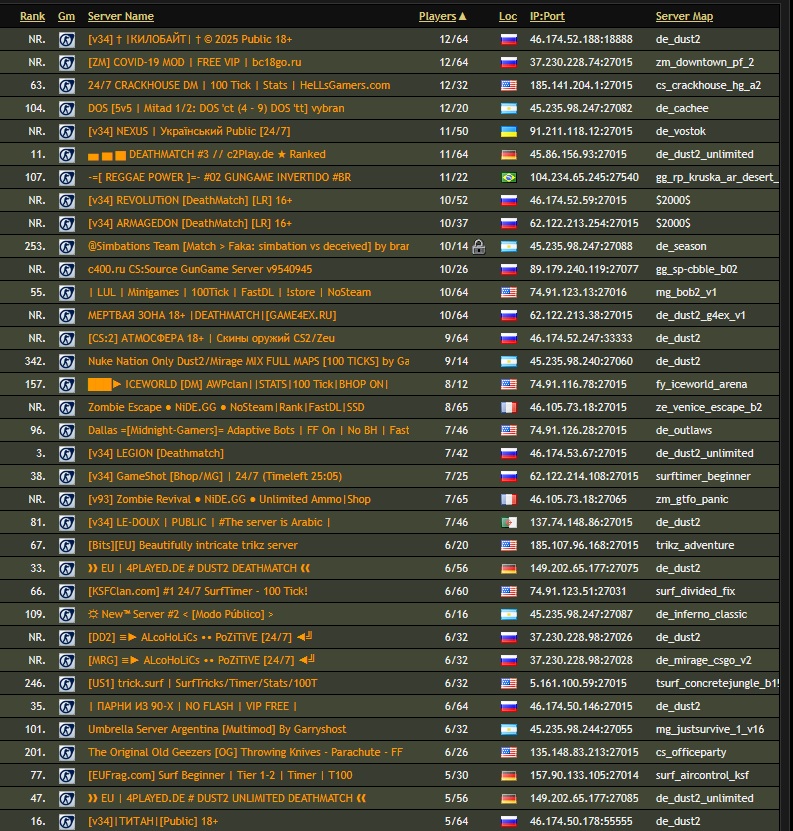Click French flag on Zombie Escape row
The image size is (793, 831).
509,408
